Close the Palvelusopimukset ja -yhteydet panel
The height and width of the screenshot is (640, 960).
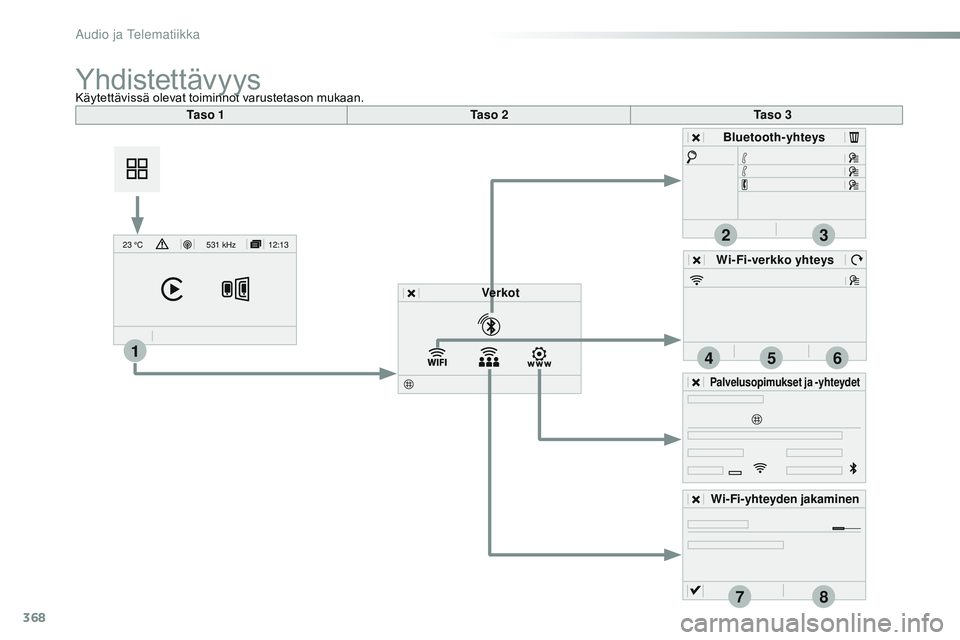tap(696, 383)
